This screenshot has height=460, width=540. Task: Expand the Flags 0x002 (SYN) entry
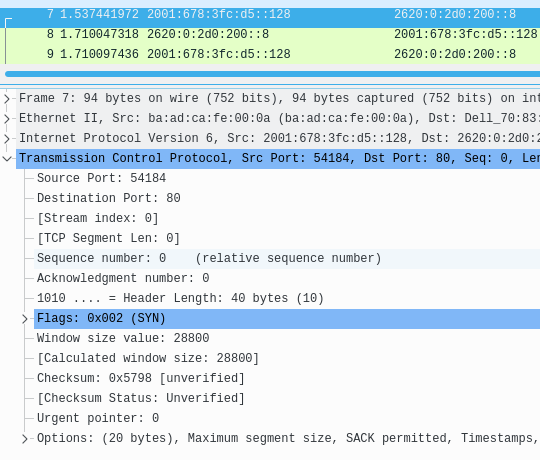(x=24, y=319)
